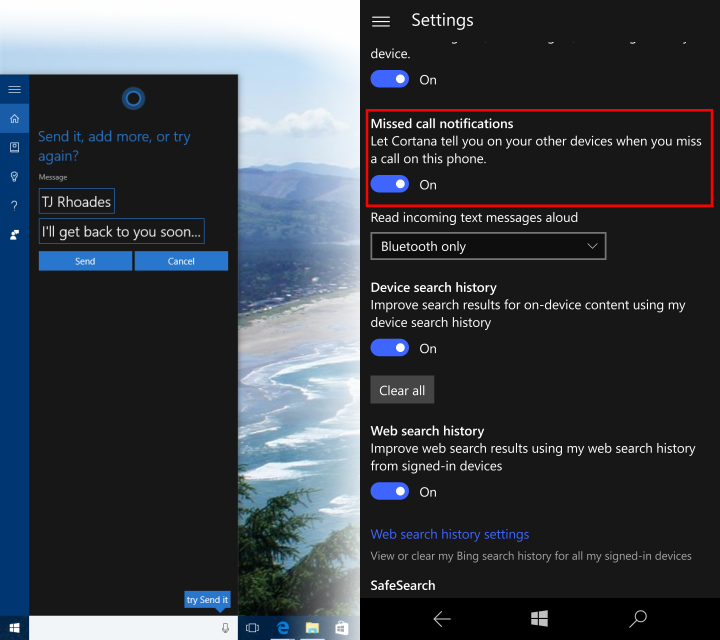
Task: Open Cortana Feedback icon in sidebar
Action: [15, 235]
